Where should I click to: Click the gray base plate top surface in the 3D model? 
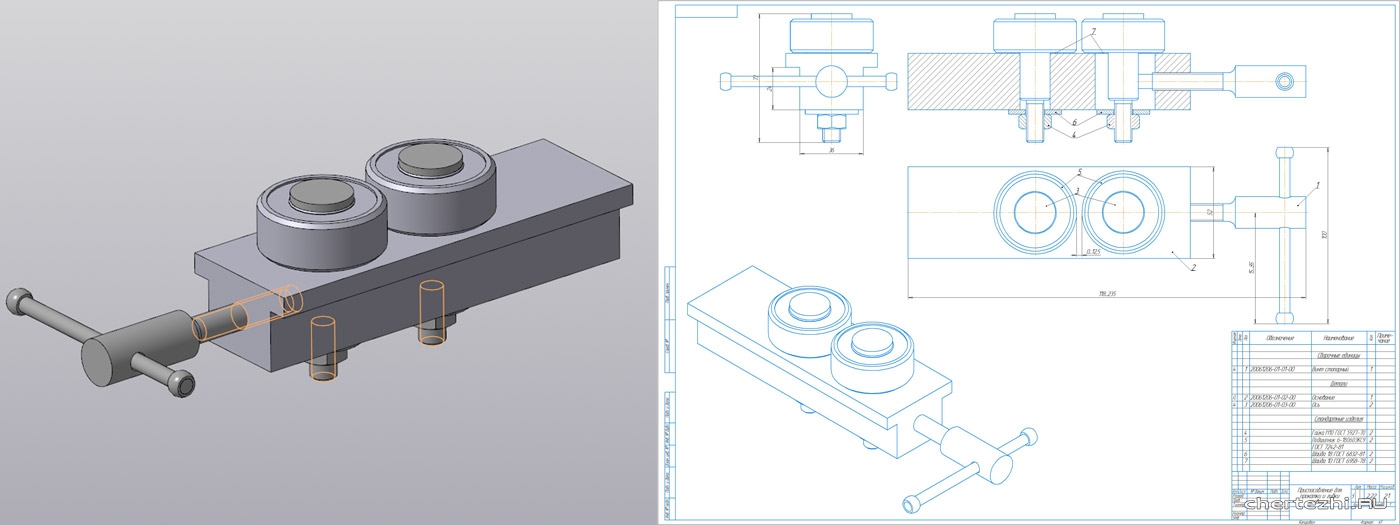(x=560, y=190)
